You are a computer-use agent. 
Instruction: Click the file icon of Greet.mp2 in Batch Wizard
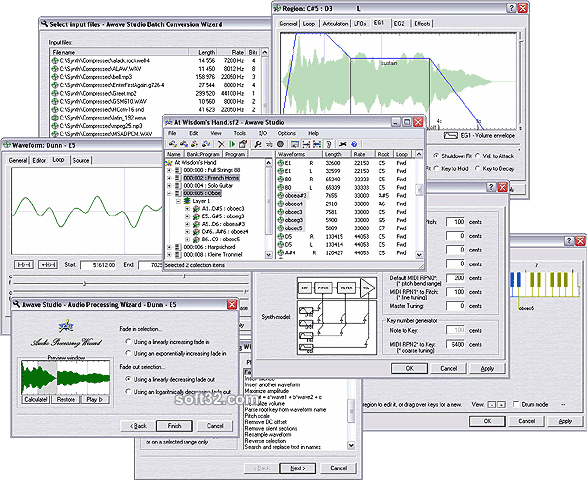tap(55, 94)
